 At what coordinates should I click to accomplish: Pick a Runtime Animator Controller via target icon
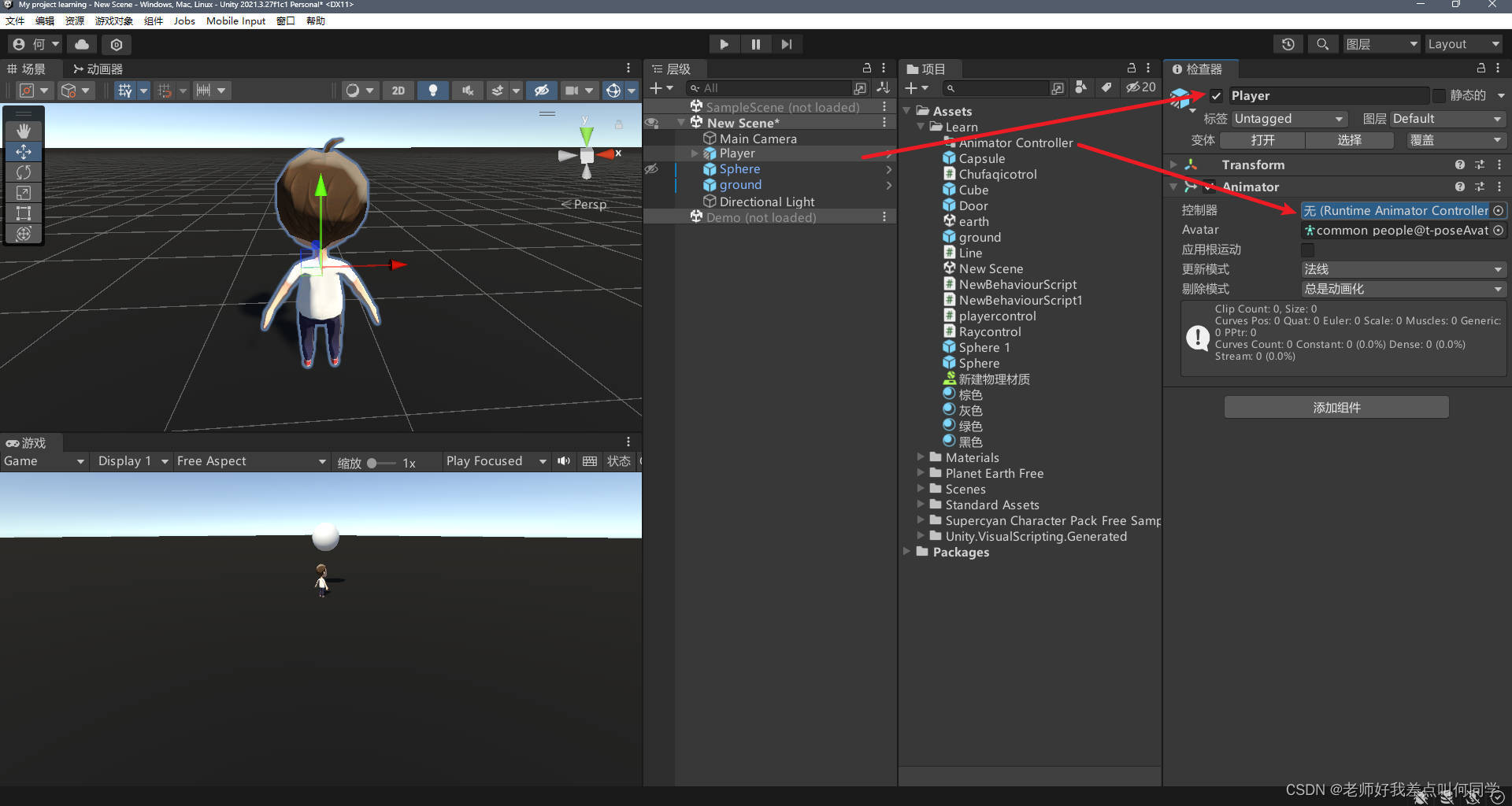click(1498, 210)
